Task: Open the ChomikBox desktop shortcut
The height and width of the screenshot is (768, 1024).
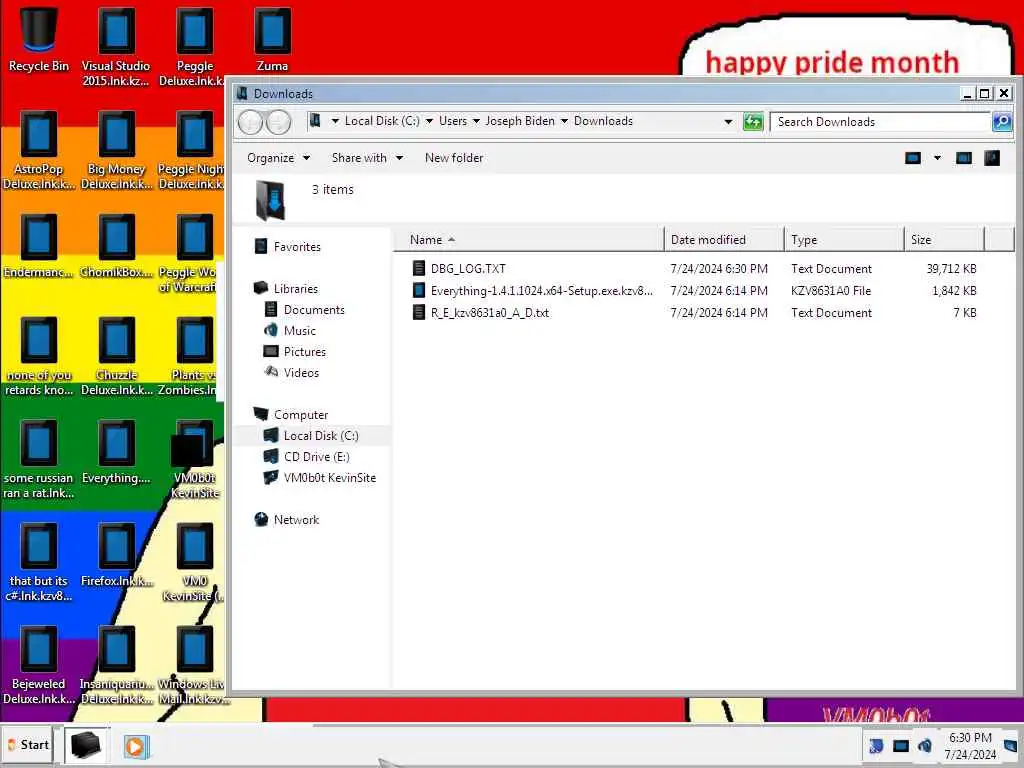Action: point(116,246)
